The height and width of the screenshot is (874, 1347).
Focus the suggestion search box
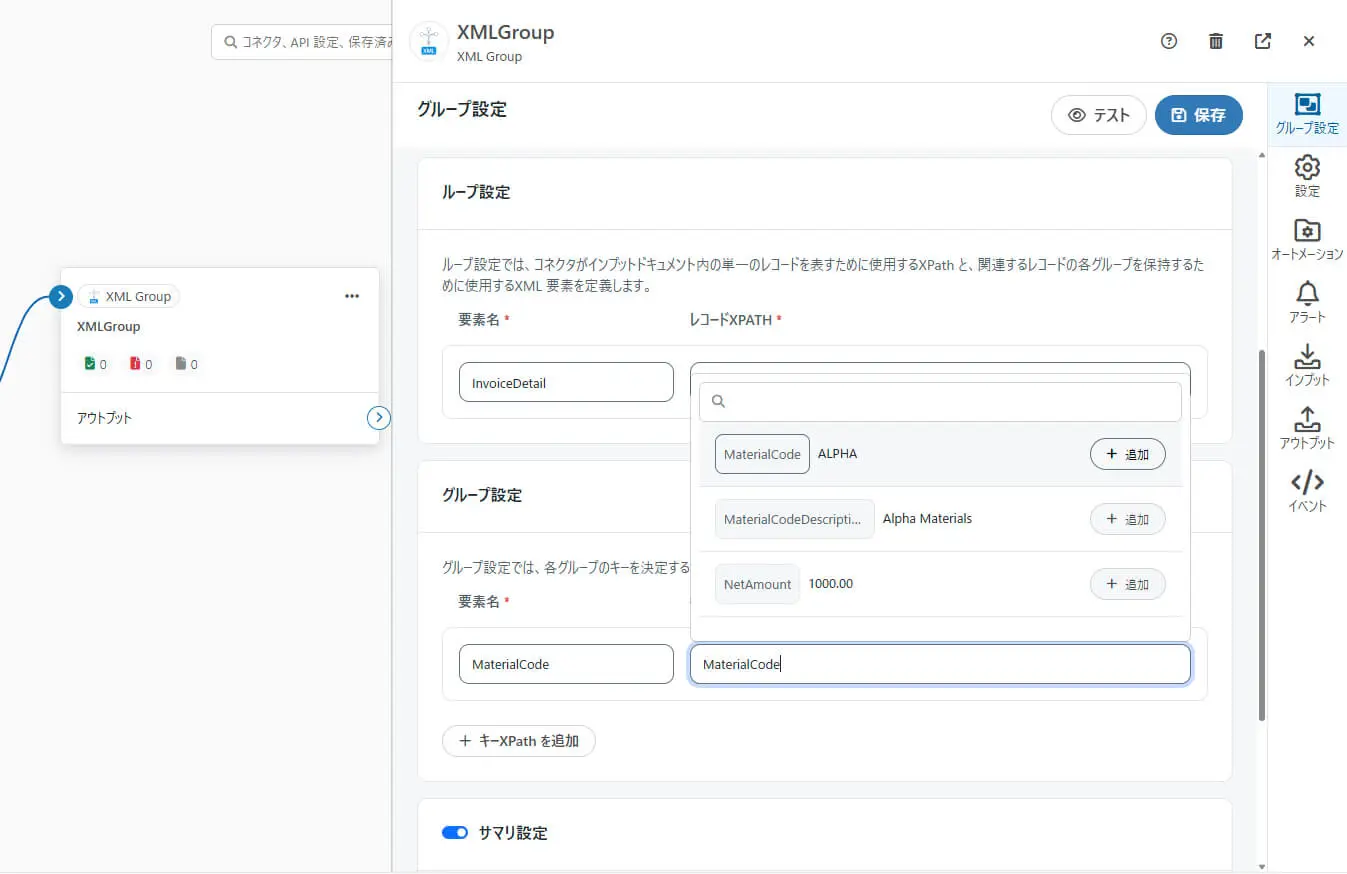[x=940, y=401]
